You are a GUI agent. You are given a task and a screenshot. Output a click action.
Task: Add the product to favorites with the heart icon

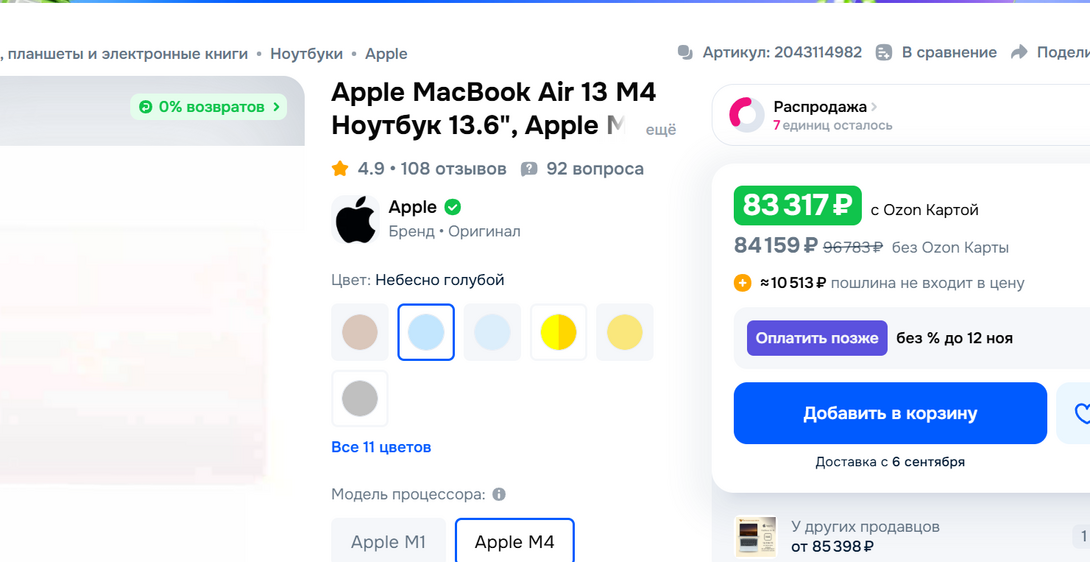1080,413
